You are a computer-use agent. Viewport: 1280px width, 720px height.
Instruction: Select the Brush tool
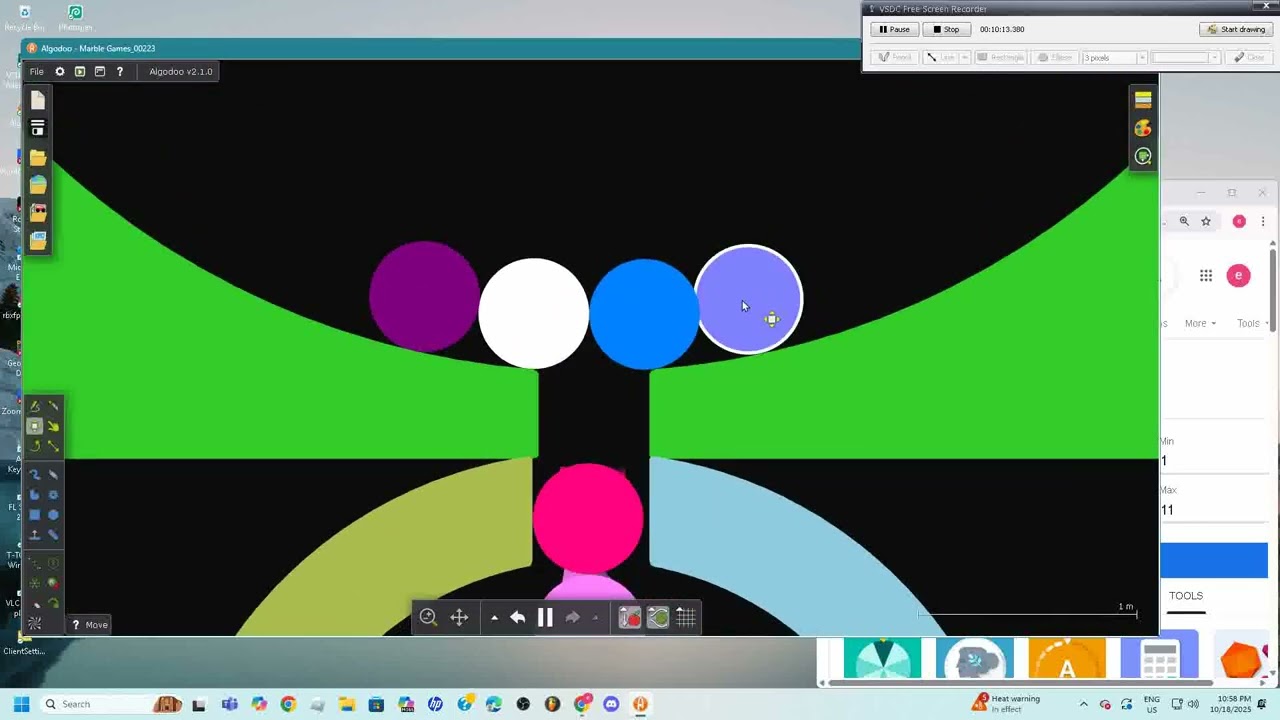pyautogui.click(x=34, y=475)
